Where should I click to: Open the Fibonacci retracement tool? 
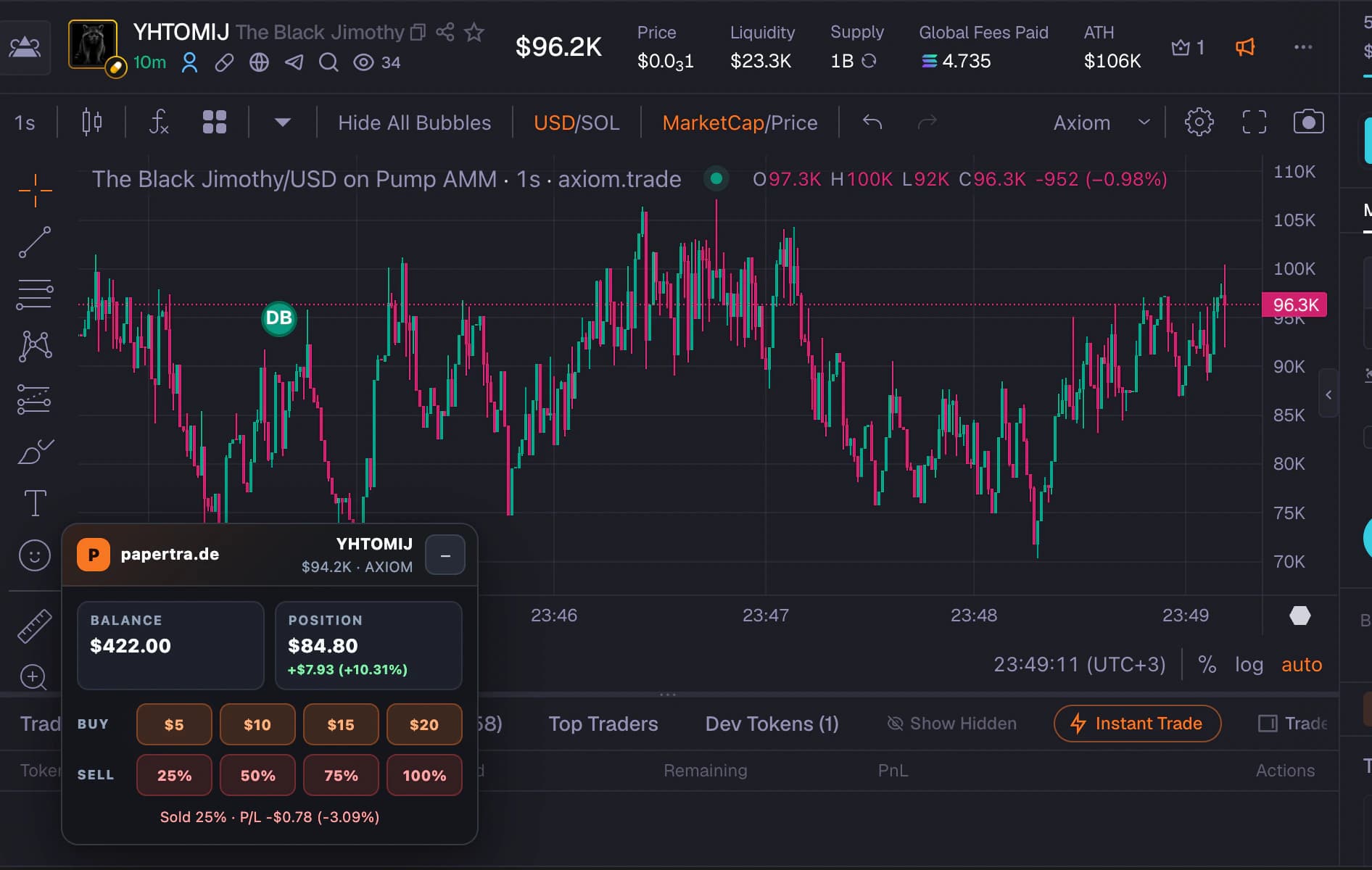[x=35, y=294]
